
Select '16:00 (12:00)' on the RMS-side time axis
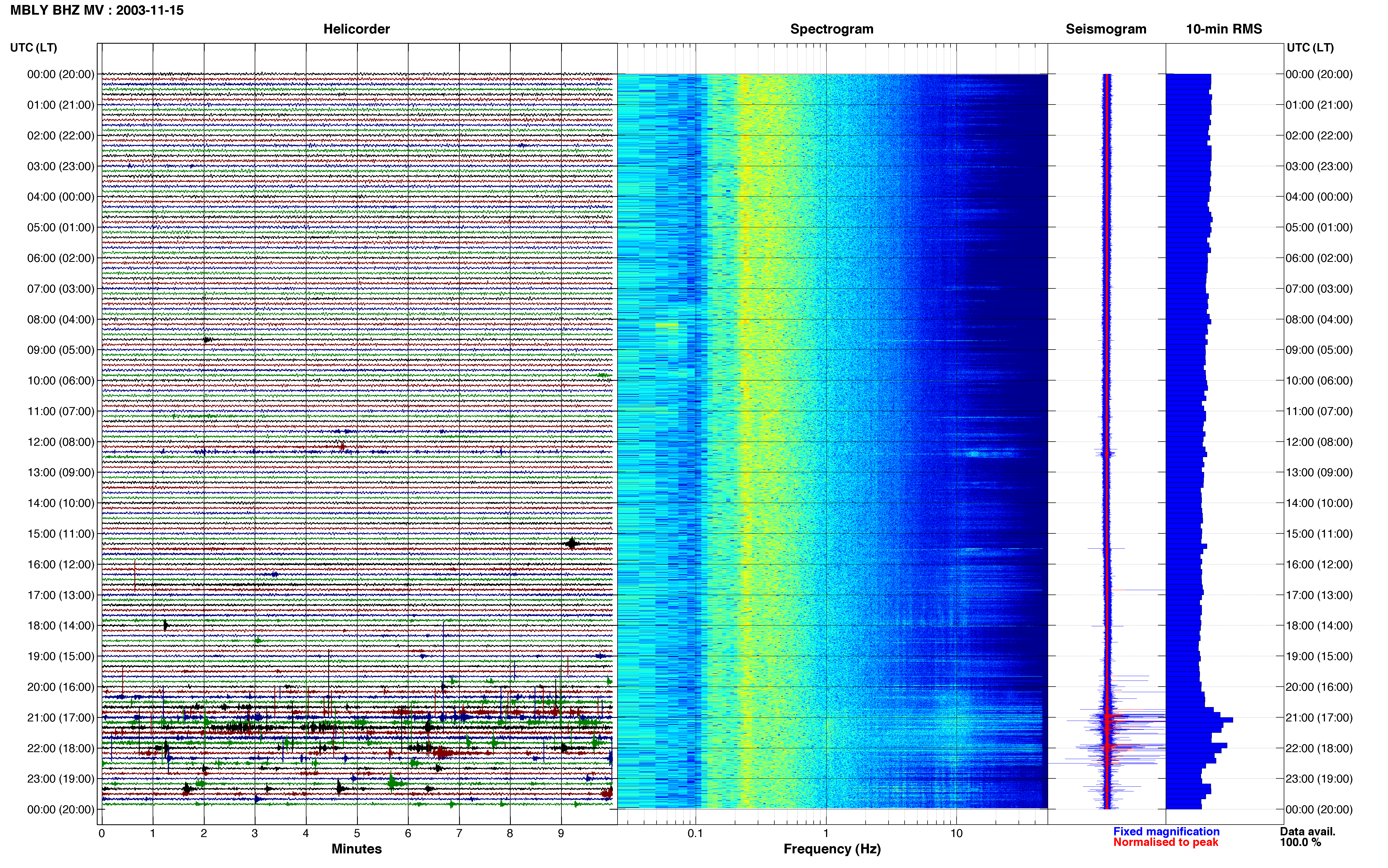click(x=1319, y=564)
